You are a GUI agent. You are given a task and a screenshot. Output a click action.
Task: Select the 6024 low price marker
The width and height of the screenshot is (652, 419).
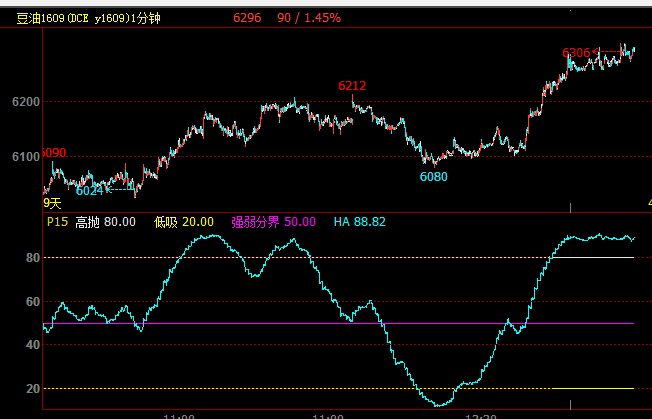click(x=90, y=190)
